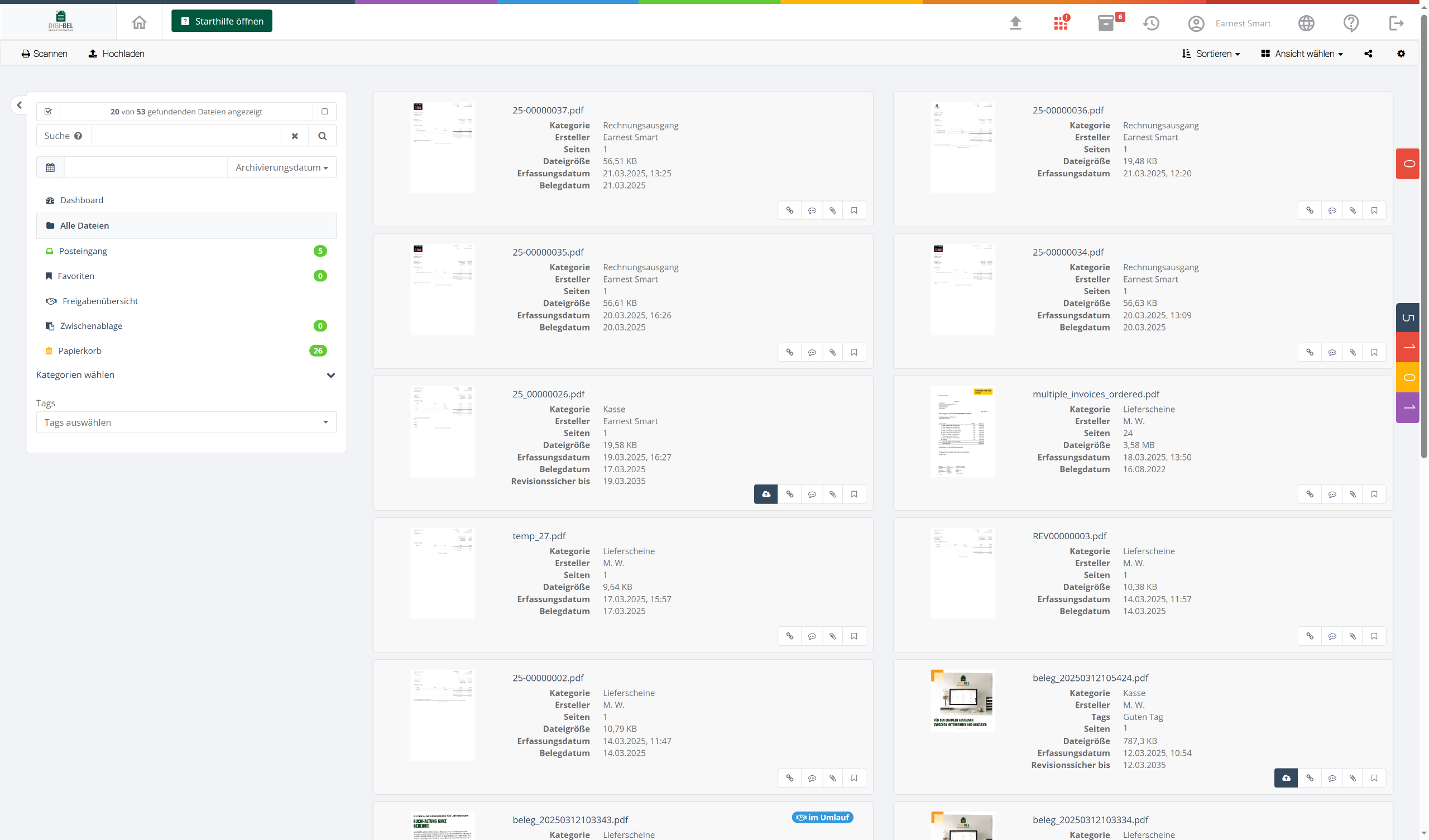Toggle the deselect-all empty square box
The width and height of the screenshot is (1429, 840).
pyautogui.click(x=324, y=112)
